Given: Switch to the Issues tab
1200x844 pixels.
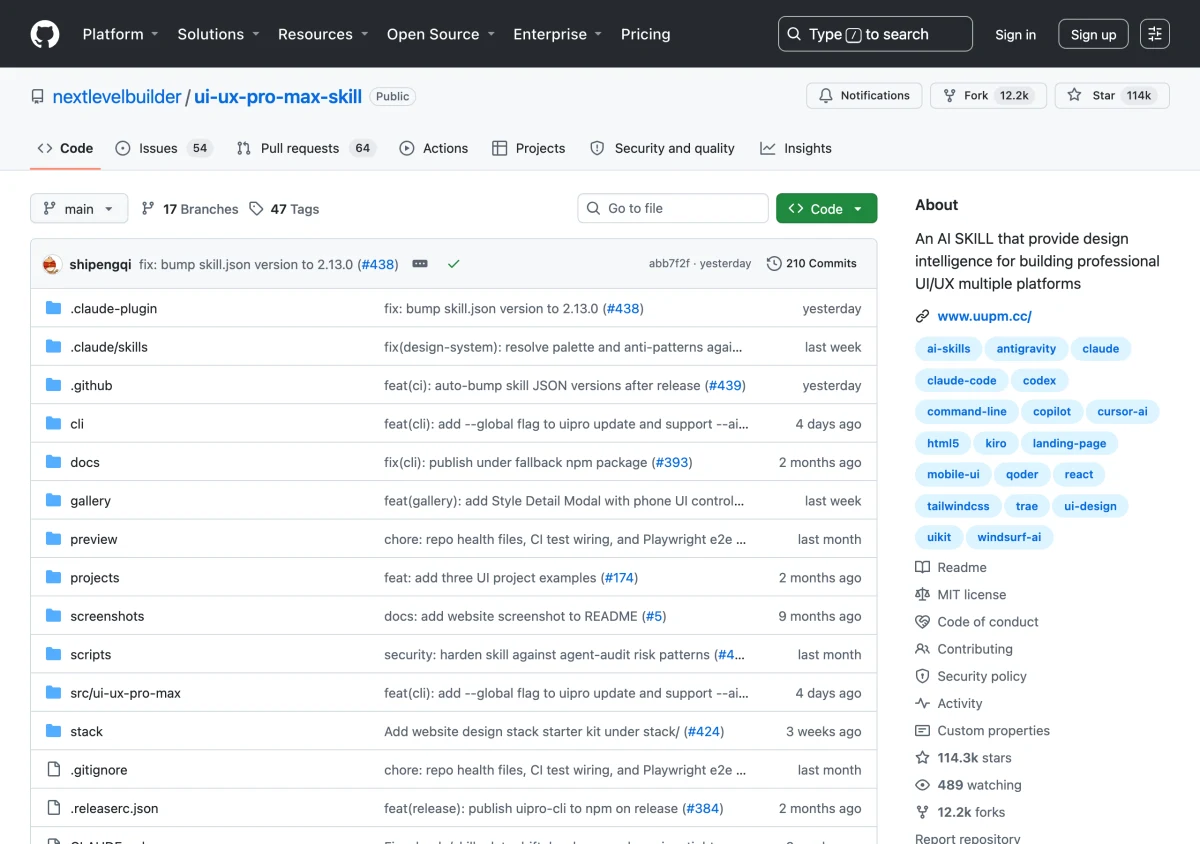Looking at the screenshot, I should point(163,148).
